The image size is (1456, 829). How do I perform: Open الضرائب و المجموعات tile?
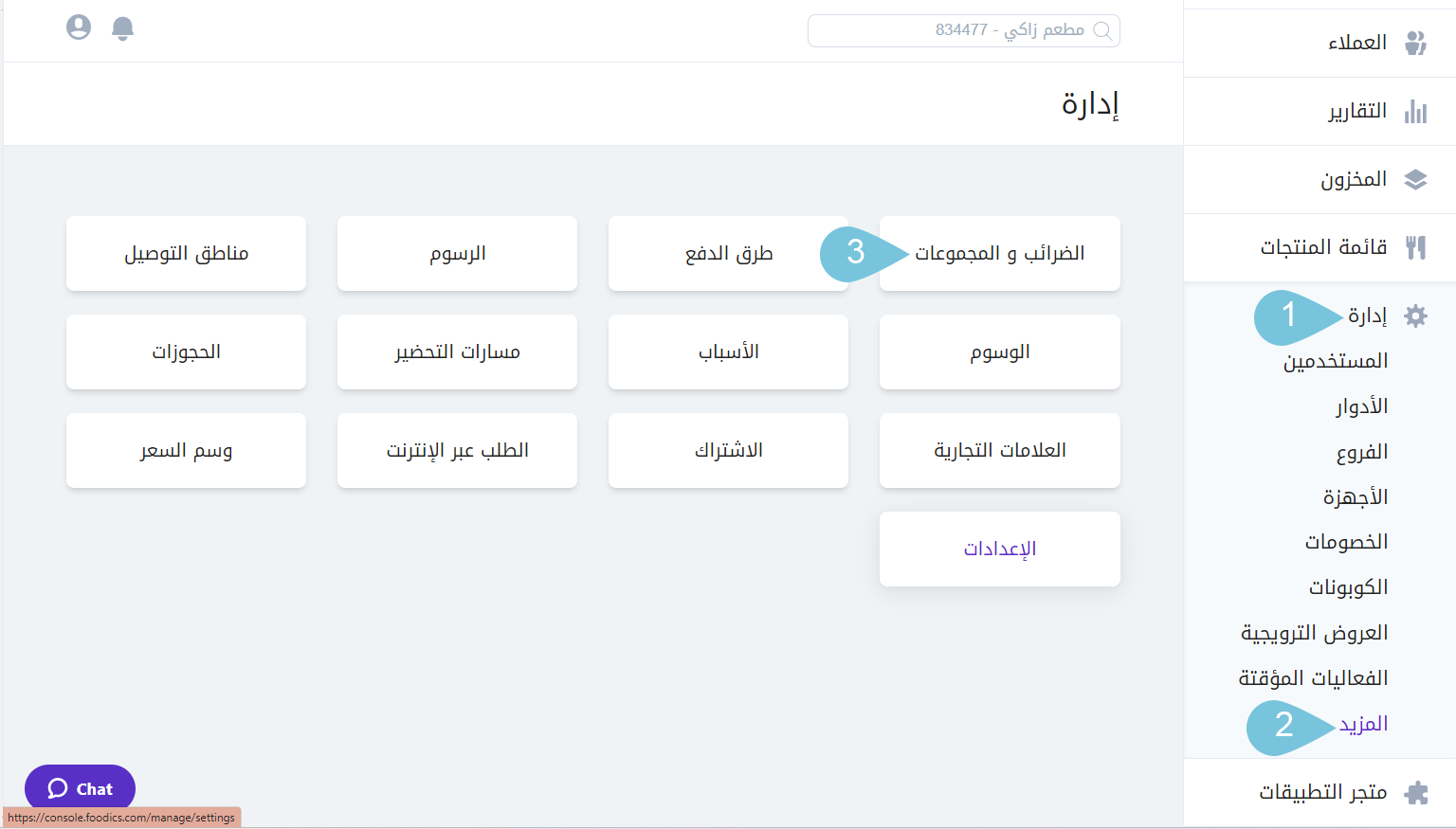[998, 253]
